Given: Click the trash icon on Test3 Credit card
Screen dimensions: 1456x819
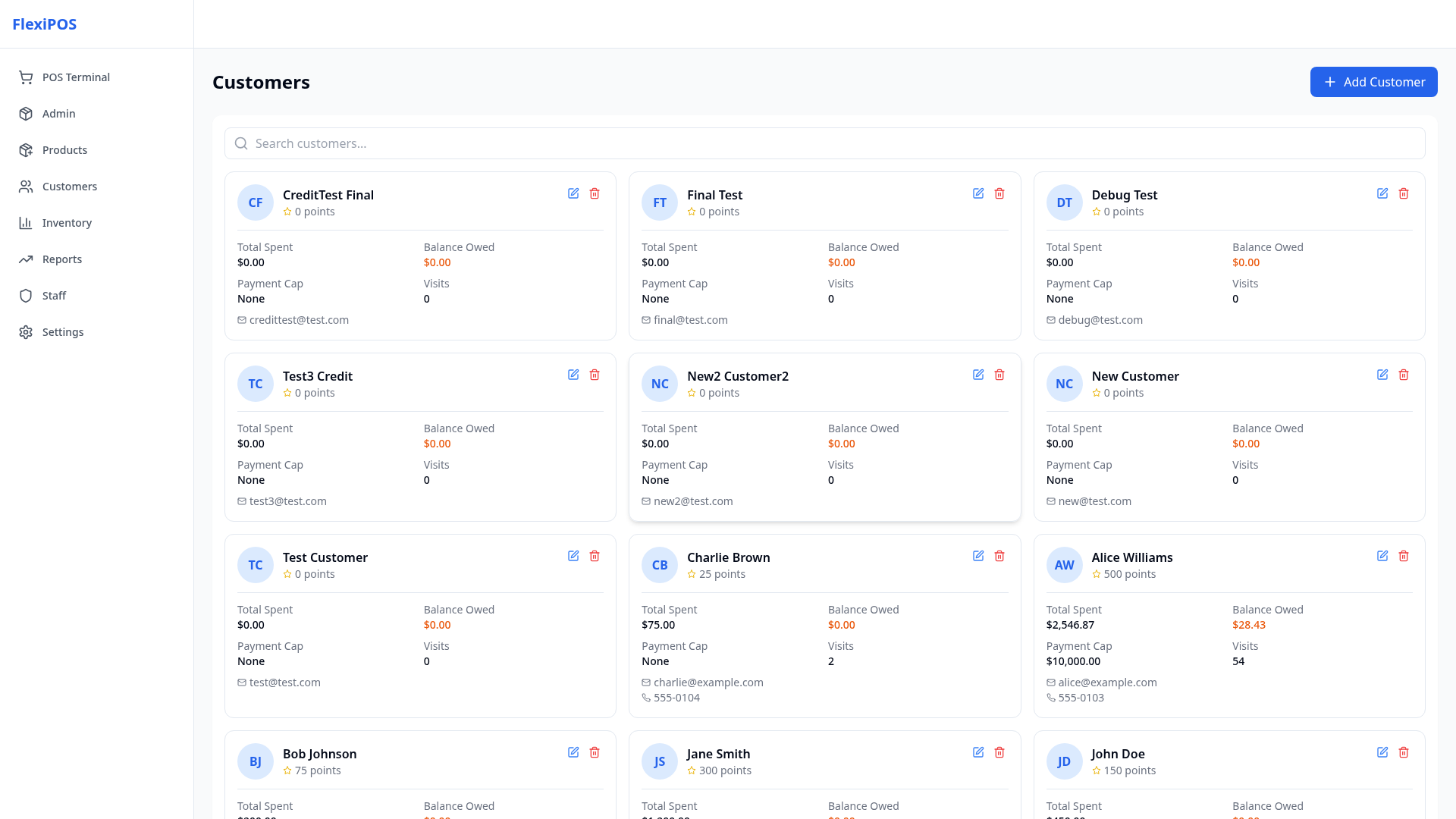Looking at the screenshot, I should 595,375.
